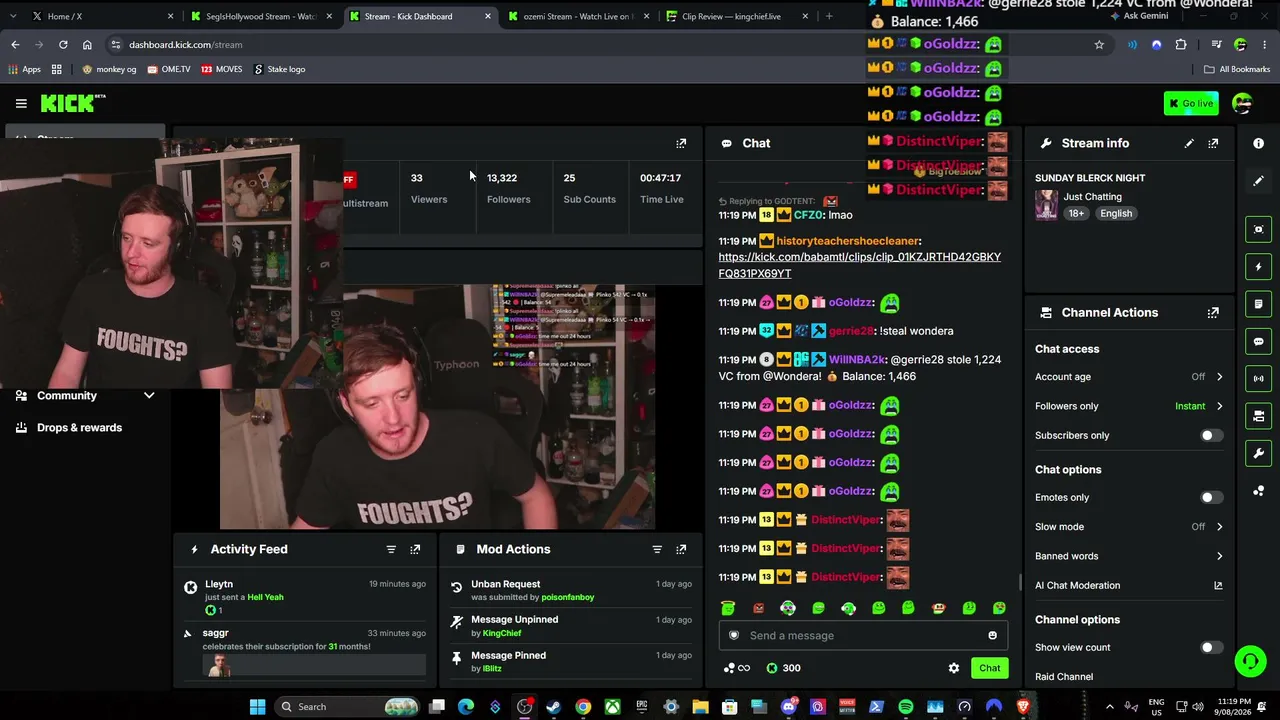Toggle Show view count
The image size is (1280, 720).
pyautogui.click(x=1211, y=647)
